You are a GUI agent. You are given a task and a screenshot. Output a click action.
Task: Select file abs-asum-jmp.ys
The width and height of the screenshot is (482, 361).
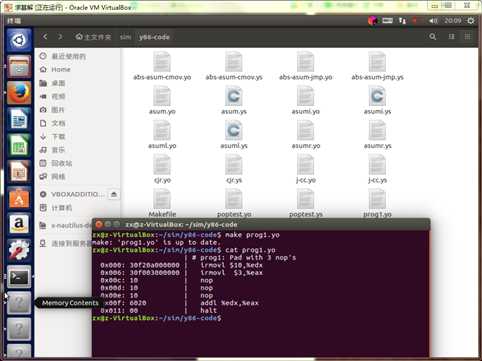point(377,66)
